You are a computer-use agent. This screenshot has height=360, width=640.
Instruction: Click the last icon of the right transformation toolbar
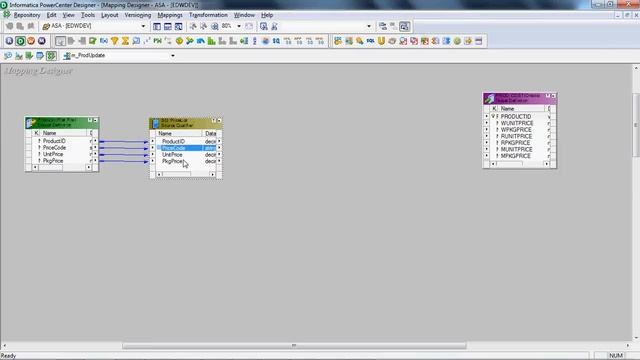pos(479,41)
